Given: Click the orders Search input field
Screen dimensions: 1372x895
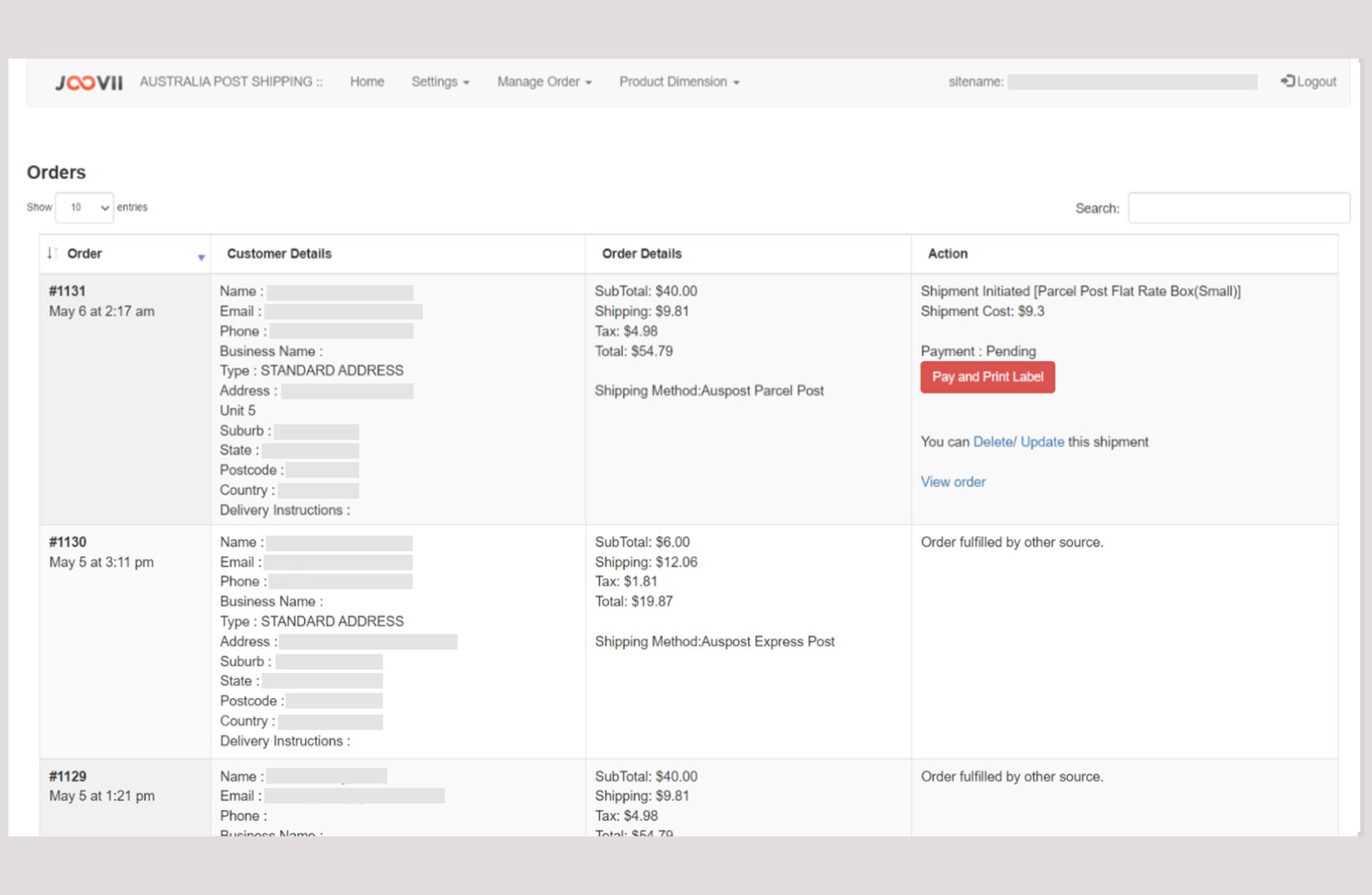Looking at the screenshot, I should (1238, 208).
